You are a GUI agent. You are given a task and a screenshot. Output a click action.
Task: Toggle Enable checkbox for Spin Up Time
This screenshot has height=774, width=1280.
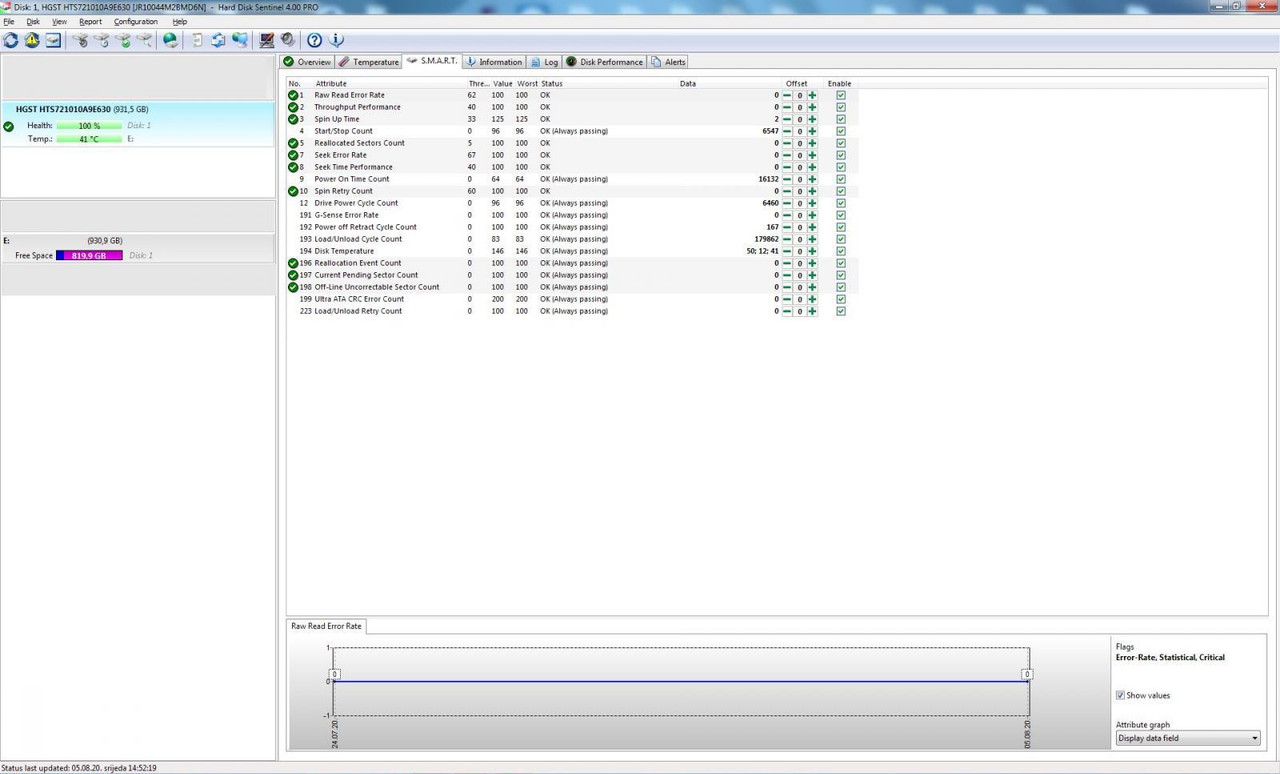pyautogui.click(x=841, y=119)
